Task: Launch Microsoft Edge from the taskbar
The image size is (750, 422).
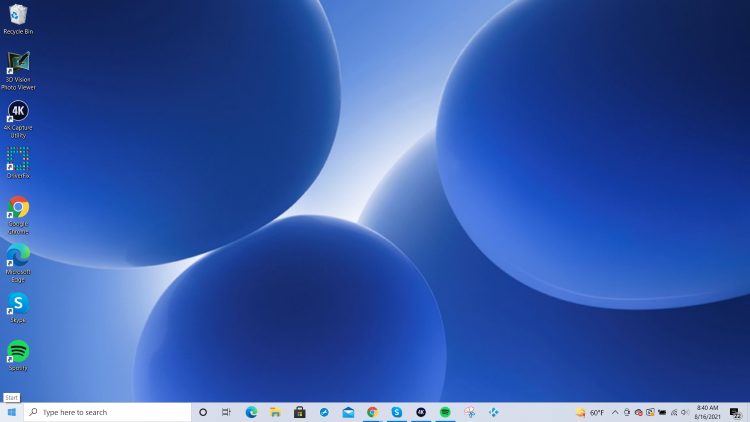Action: 251,412
